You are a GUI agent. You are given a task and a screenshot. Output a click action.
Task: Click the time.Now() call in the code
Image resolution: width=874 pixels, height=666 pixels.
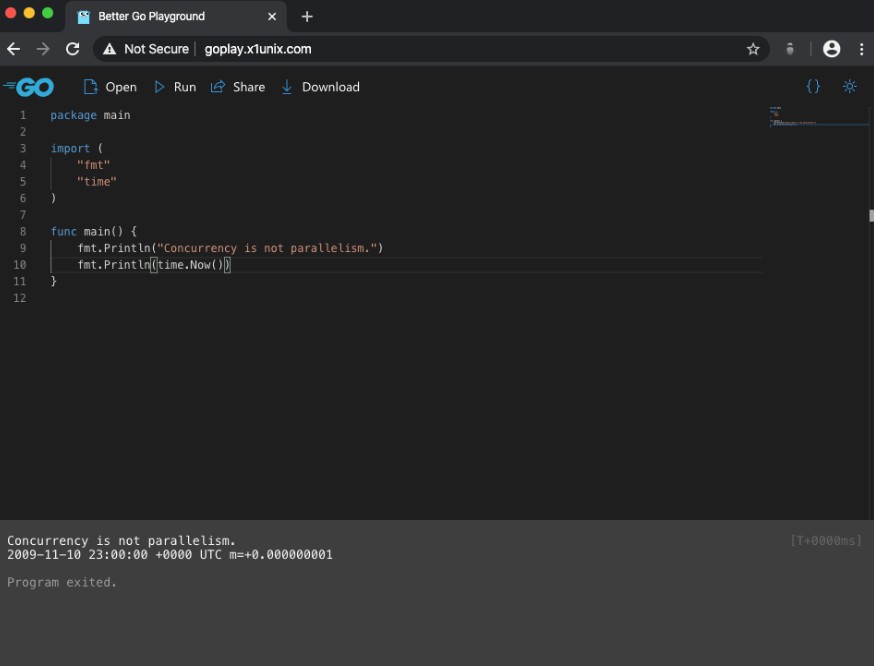(190, 265)
